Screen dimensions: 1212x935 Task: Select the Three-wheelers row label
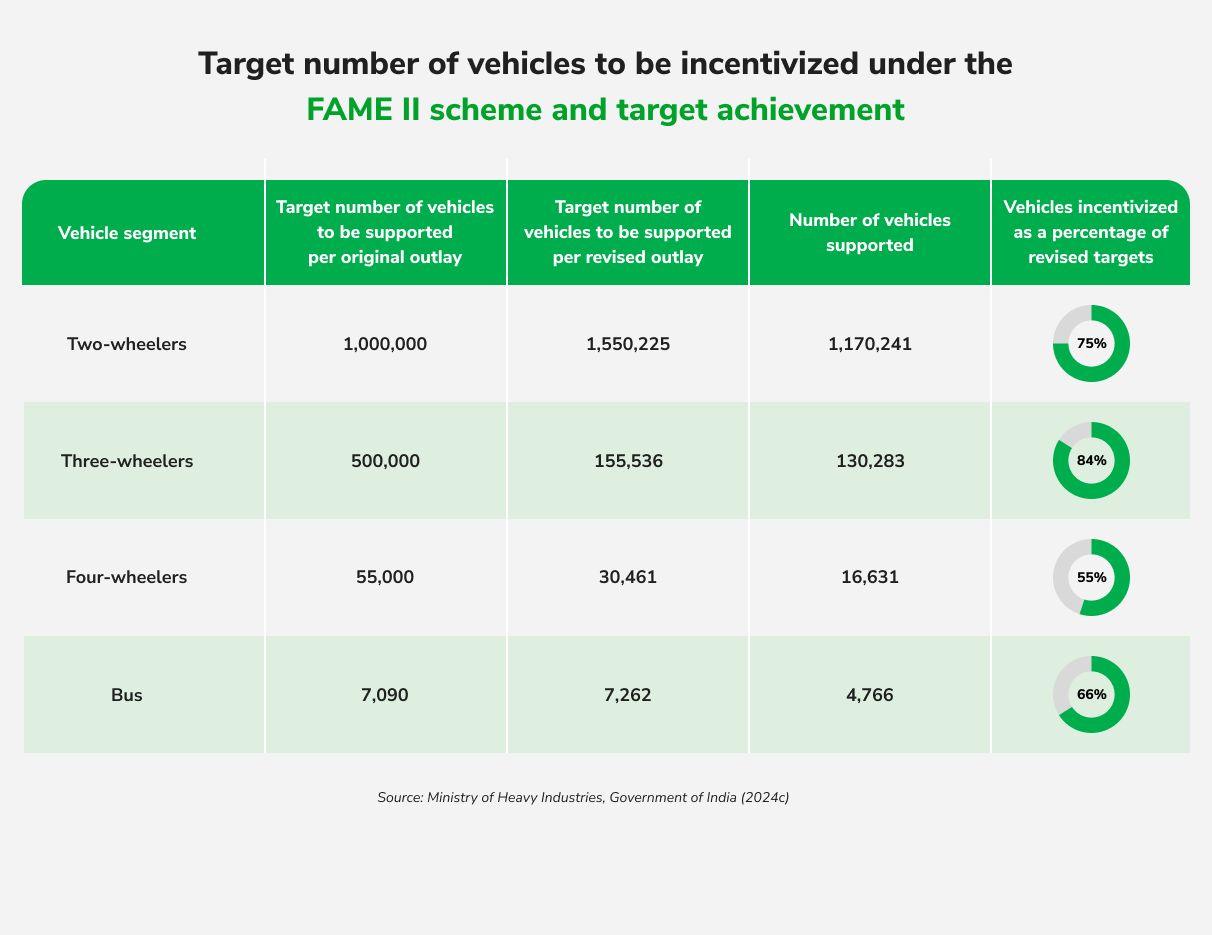click(x=127, y=461)
